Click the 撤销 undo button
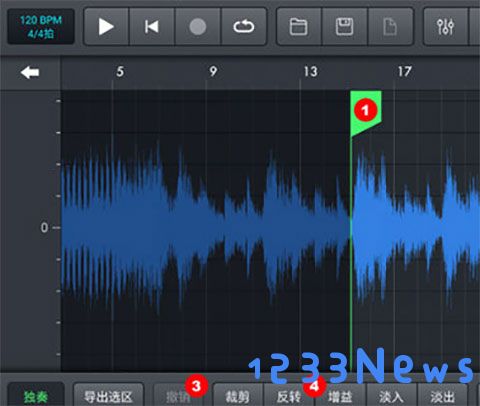Image resolution: width=480 pixels, height=406 pixels. pos(178,397)
